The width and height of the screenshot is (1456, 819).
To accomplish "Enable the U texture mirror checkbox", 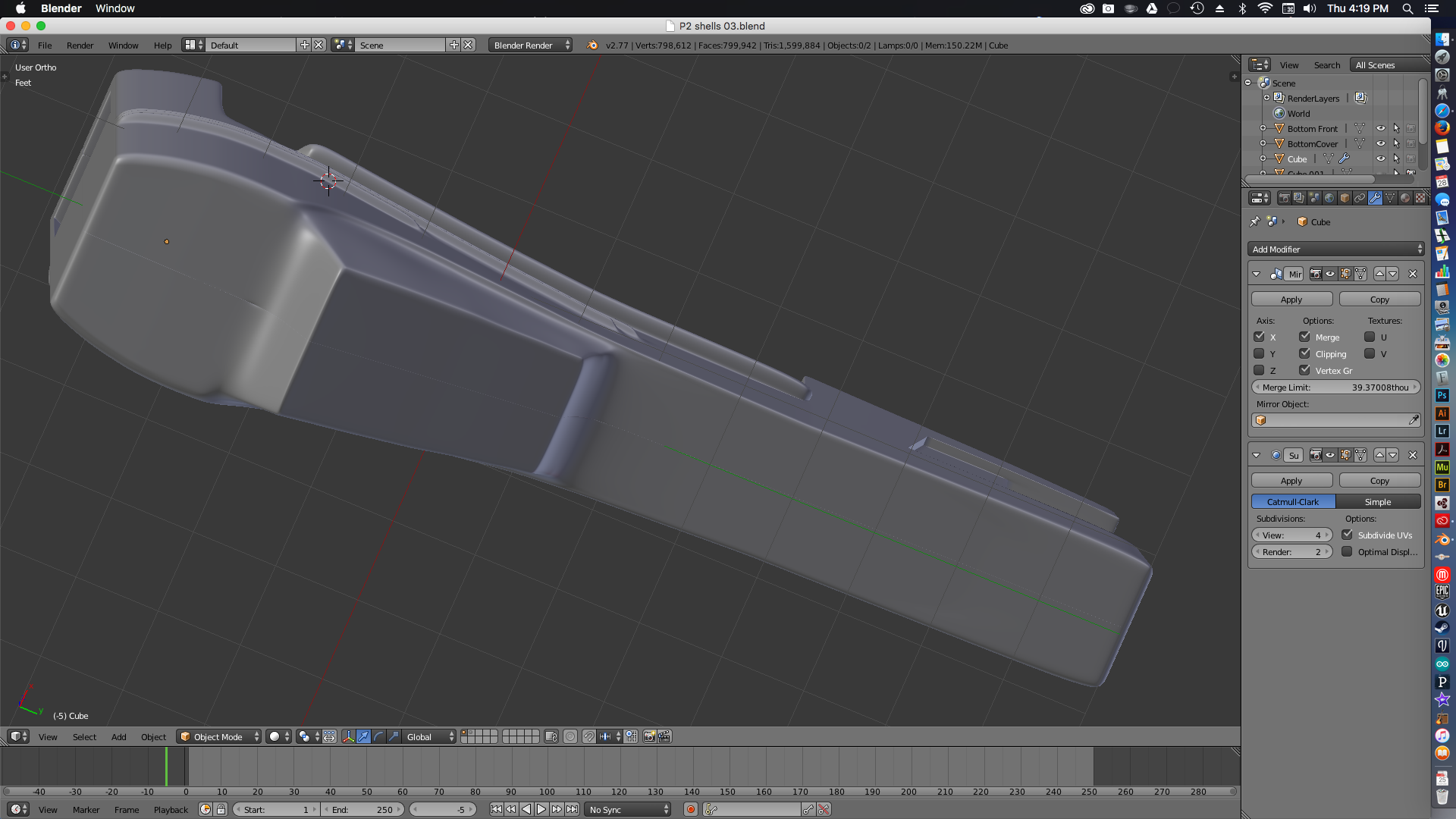I will [x=1370, y=337].
